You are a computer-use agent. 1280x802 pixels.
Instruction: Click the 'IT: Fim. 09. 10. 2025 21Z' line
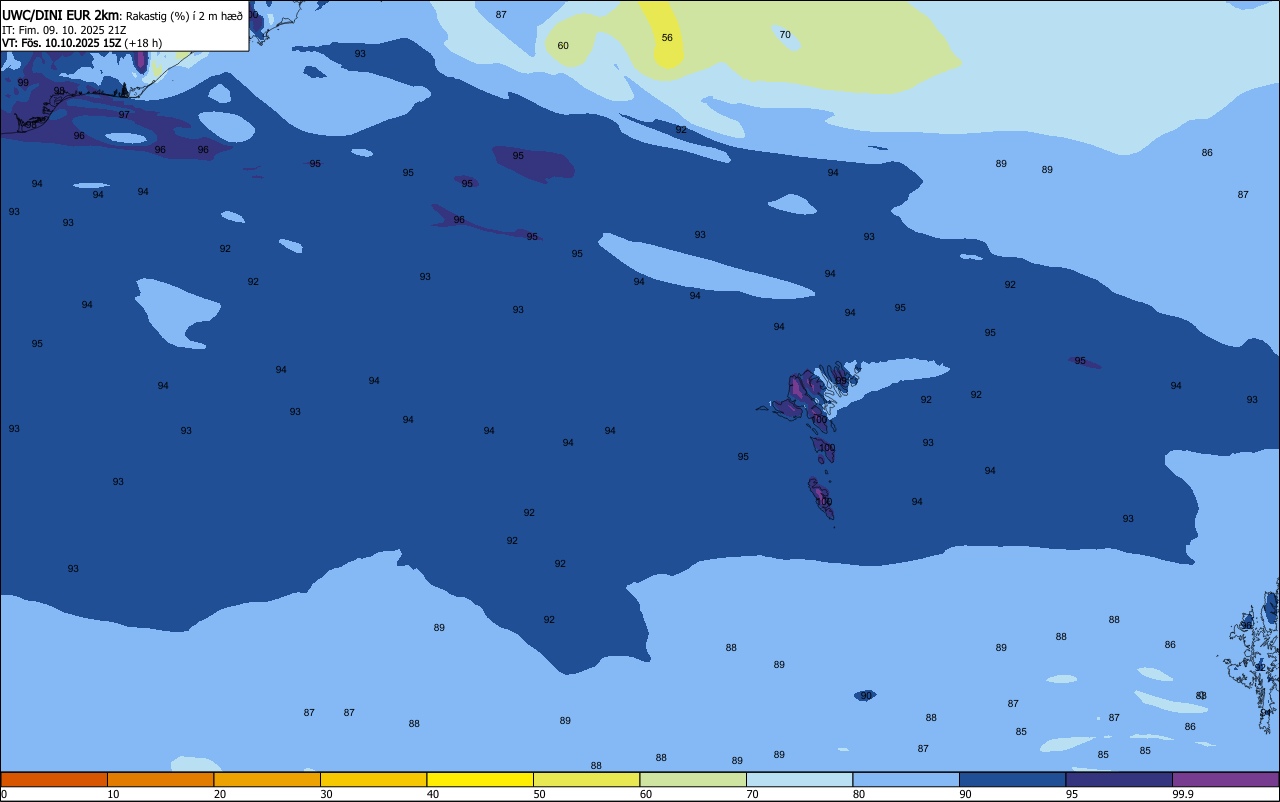(64, 30)
